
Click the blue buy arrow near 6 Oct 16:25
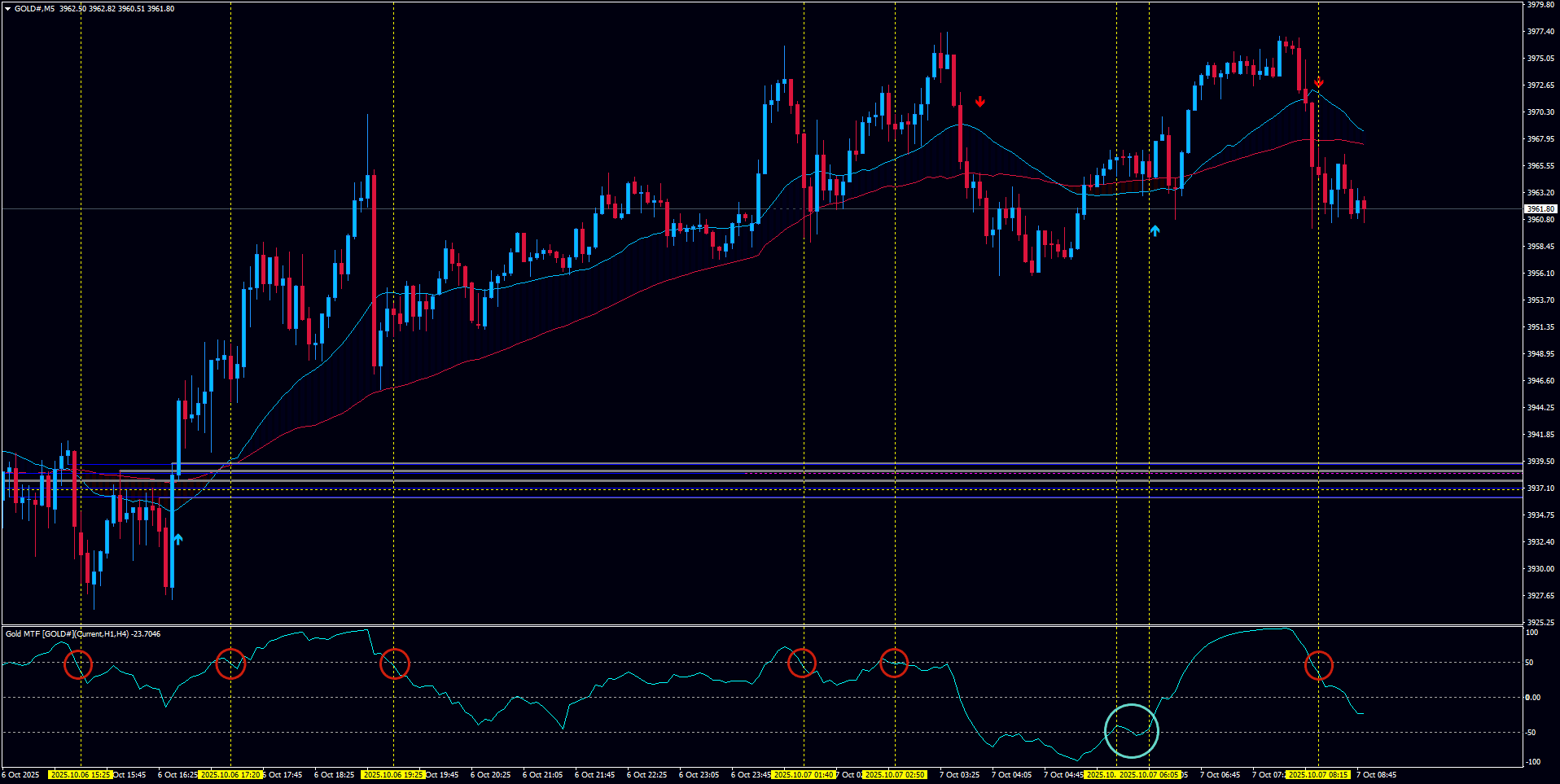(x=177, y=539)
